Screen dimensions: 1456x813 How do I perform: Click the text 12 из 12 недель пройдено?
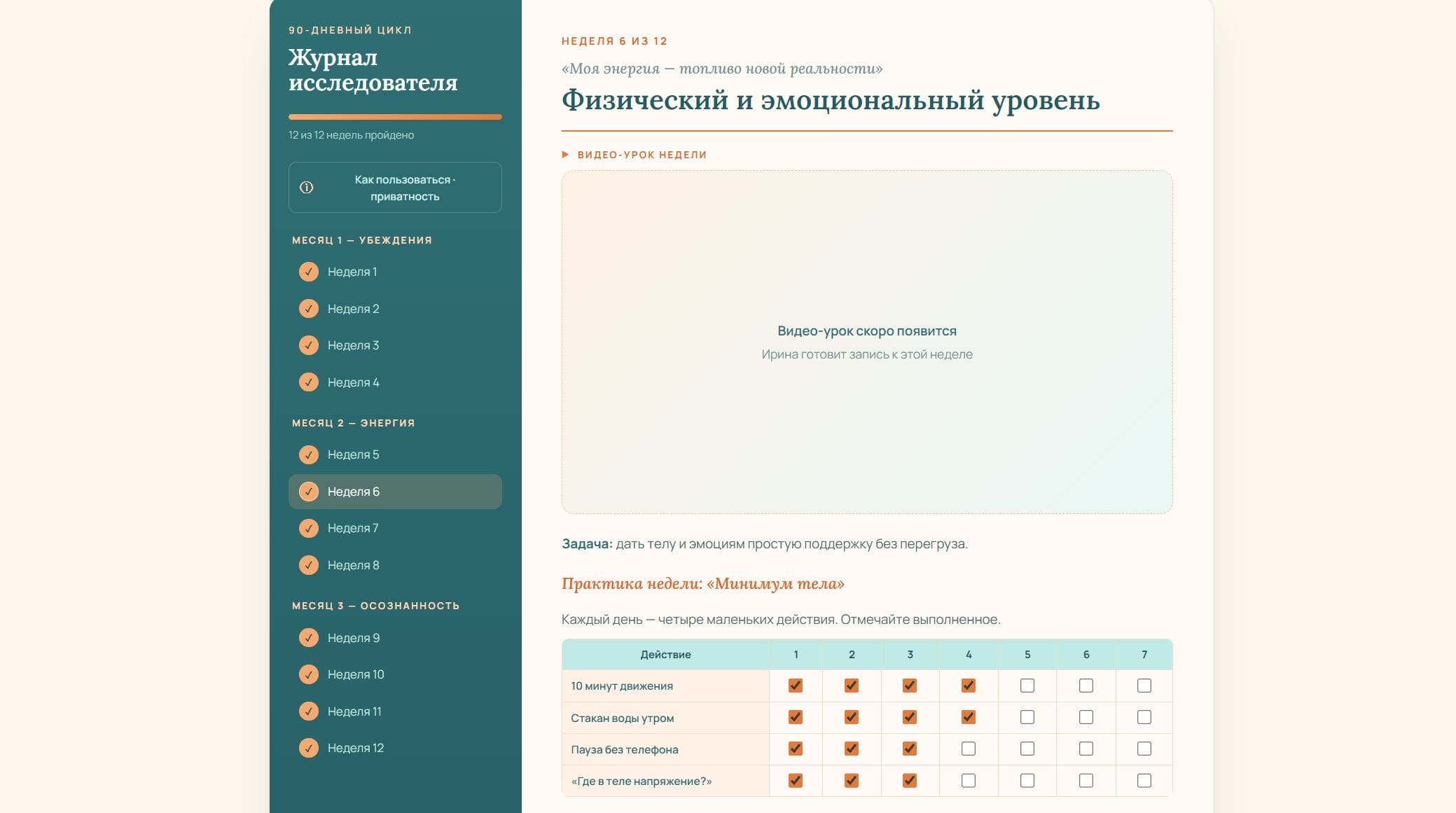[351, 135]
